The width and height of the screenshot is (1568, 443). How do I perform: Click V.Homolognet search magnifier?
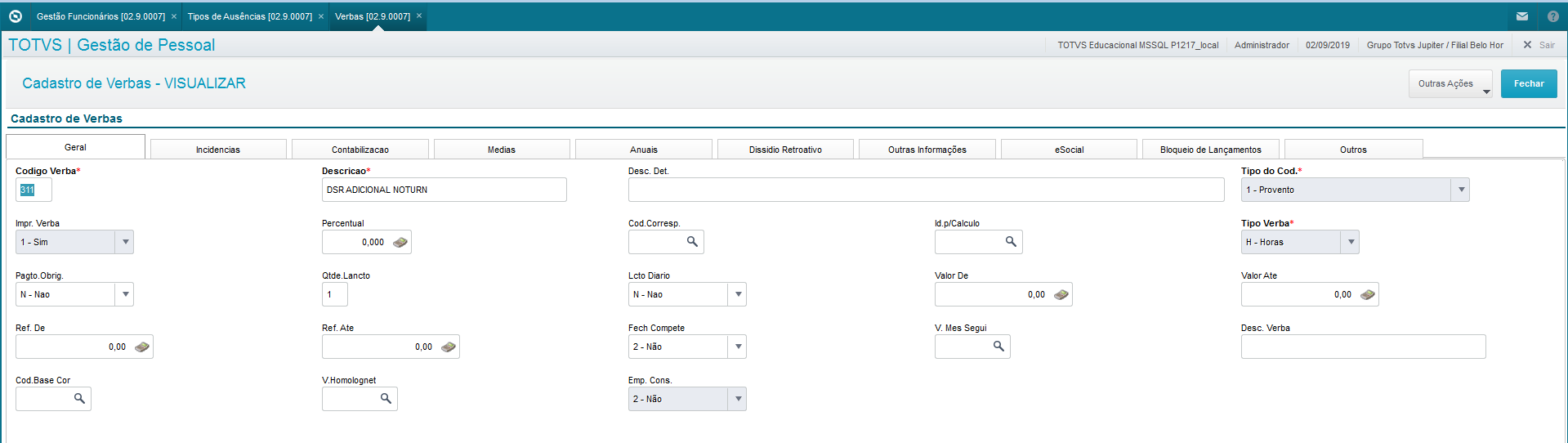386,398
